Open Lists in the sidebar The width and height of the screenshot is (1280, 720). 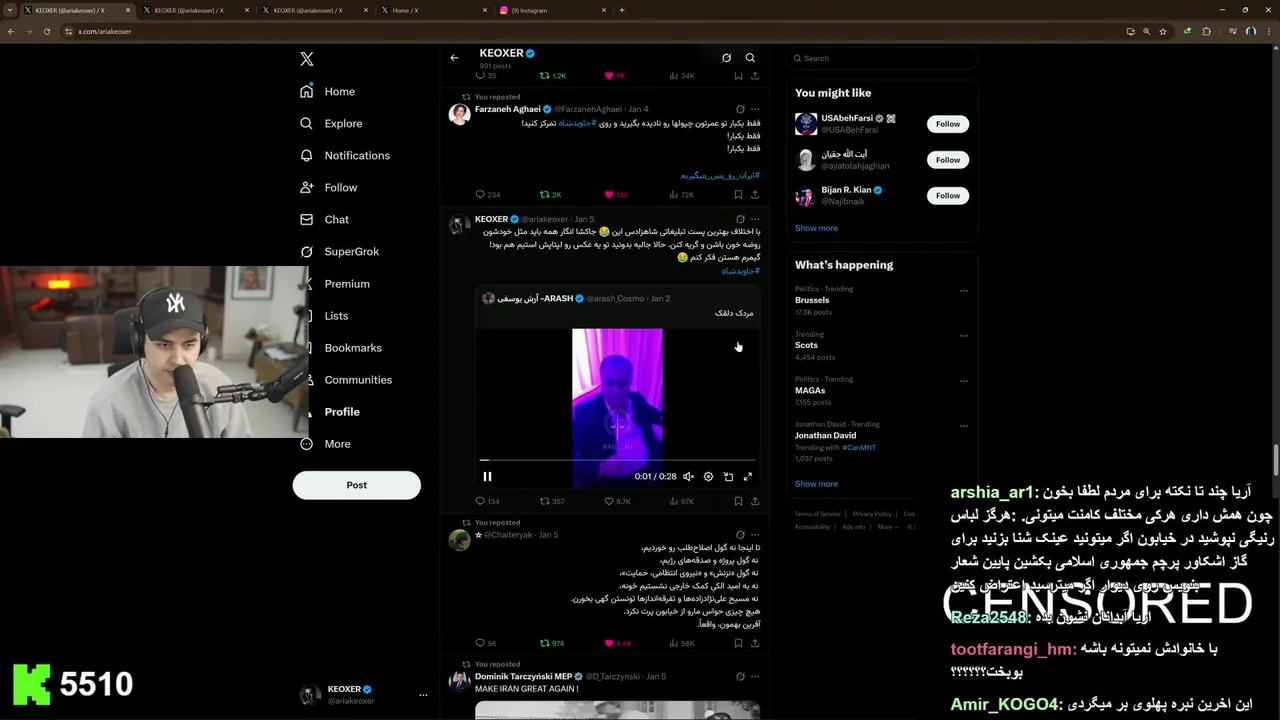pyautogui.click(x=336, y=315)
